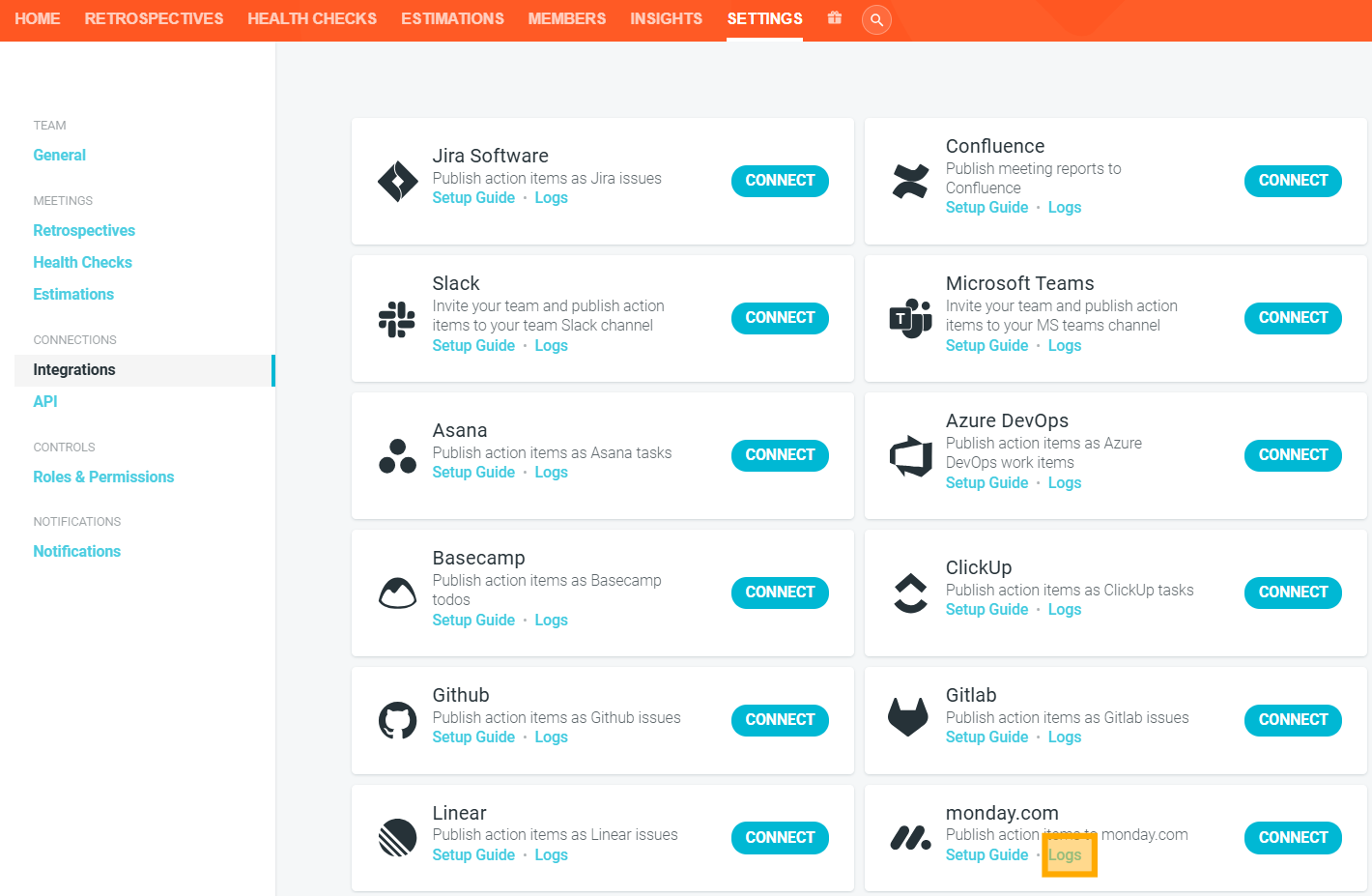The width and height of the screenshot is (1372, 896).
Task: View Basecamp Logs
Action: coord(551,621)
